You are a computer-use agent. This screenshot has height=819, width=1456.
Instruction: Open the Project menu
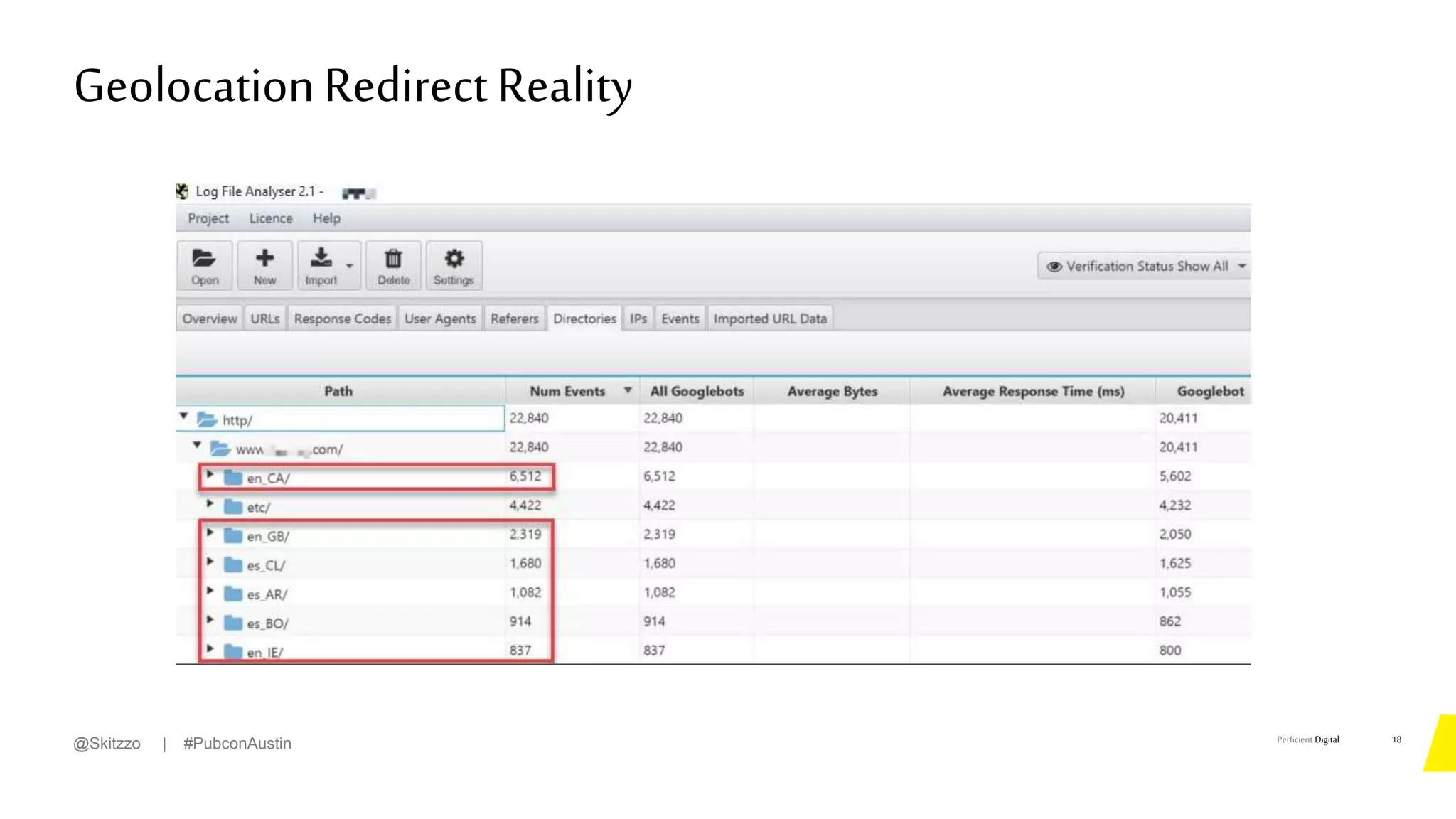tap(208, 218)
